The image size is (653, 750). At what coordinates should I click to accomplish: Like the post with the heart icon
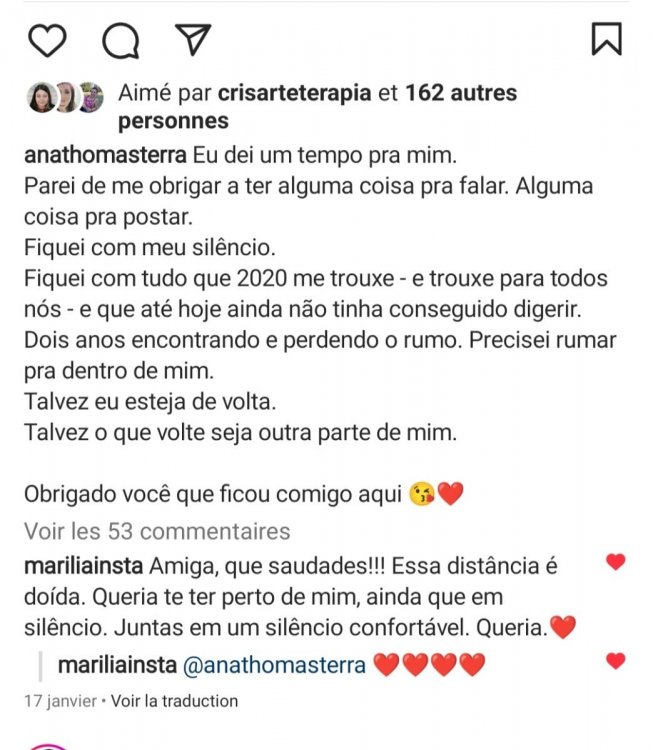(x=47, y=39)
